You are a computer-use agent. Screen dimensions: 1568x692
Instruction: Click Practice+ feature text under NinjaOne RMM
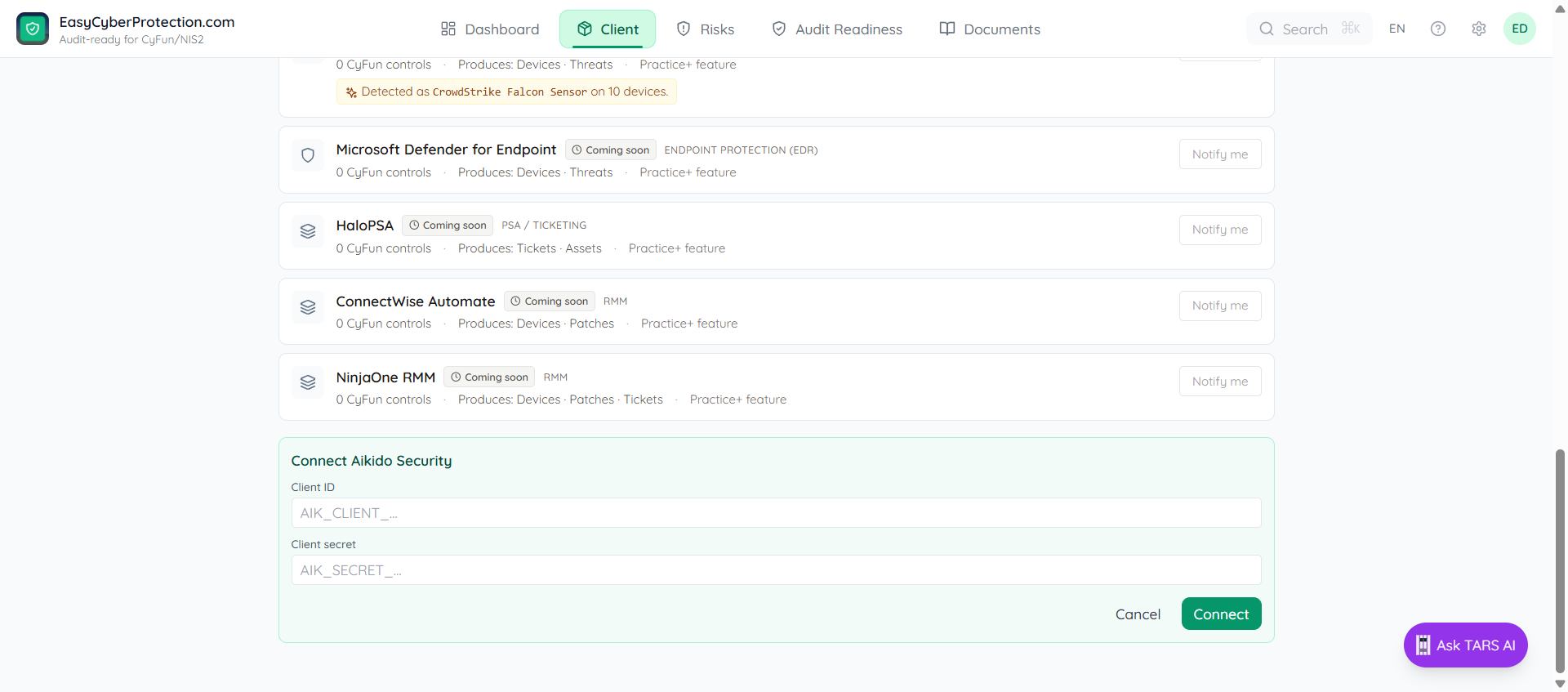pyautogui.click(x=738, y=400)
